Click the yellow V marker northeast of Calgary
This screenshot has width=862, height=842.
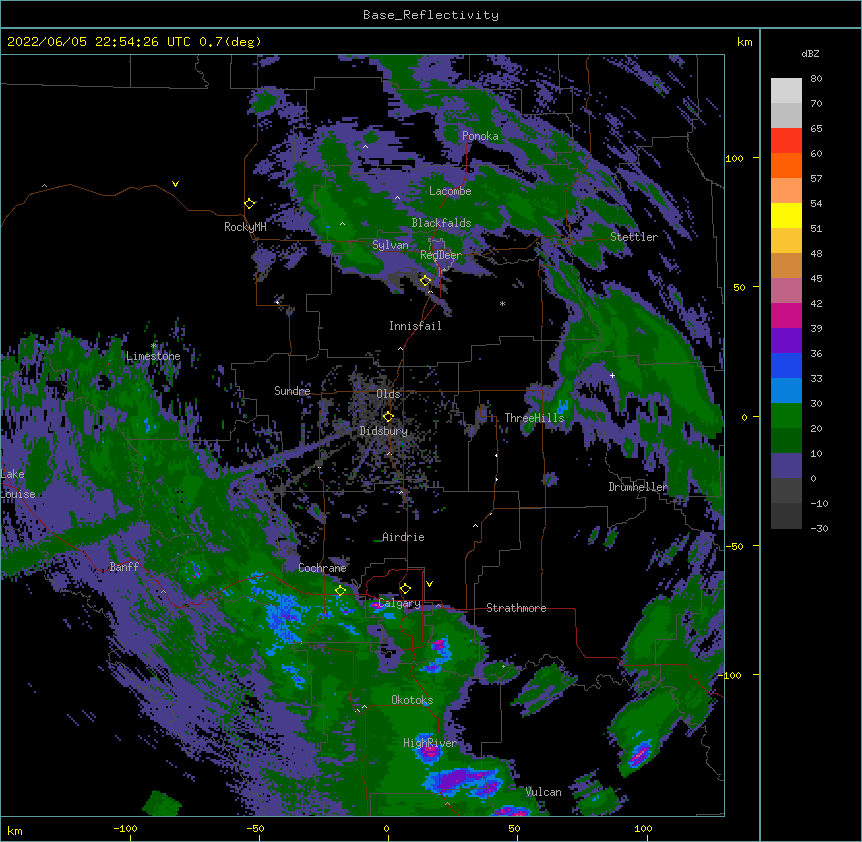(x=429, y=584)
